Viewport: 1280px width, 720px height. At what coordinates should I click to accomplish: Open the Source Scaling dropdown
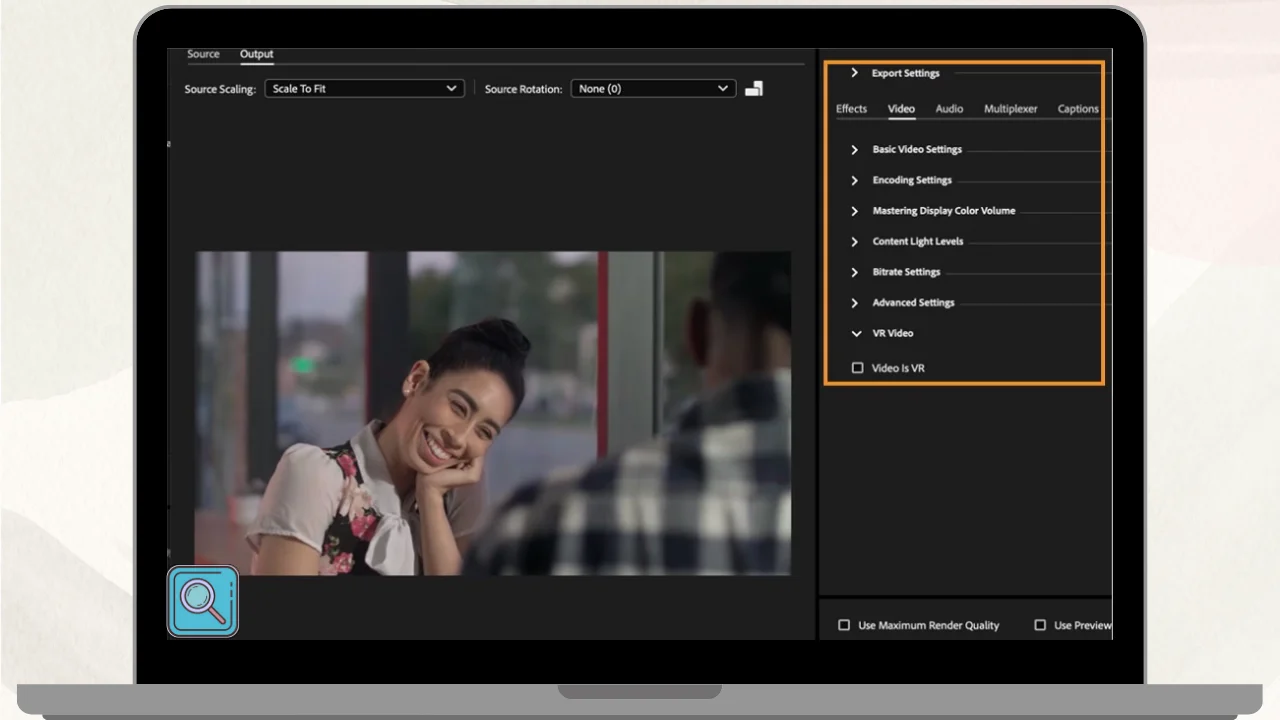click(x=364, y=89)
